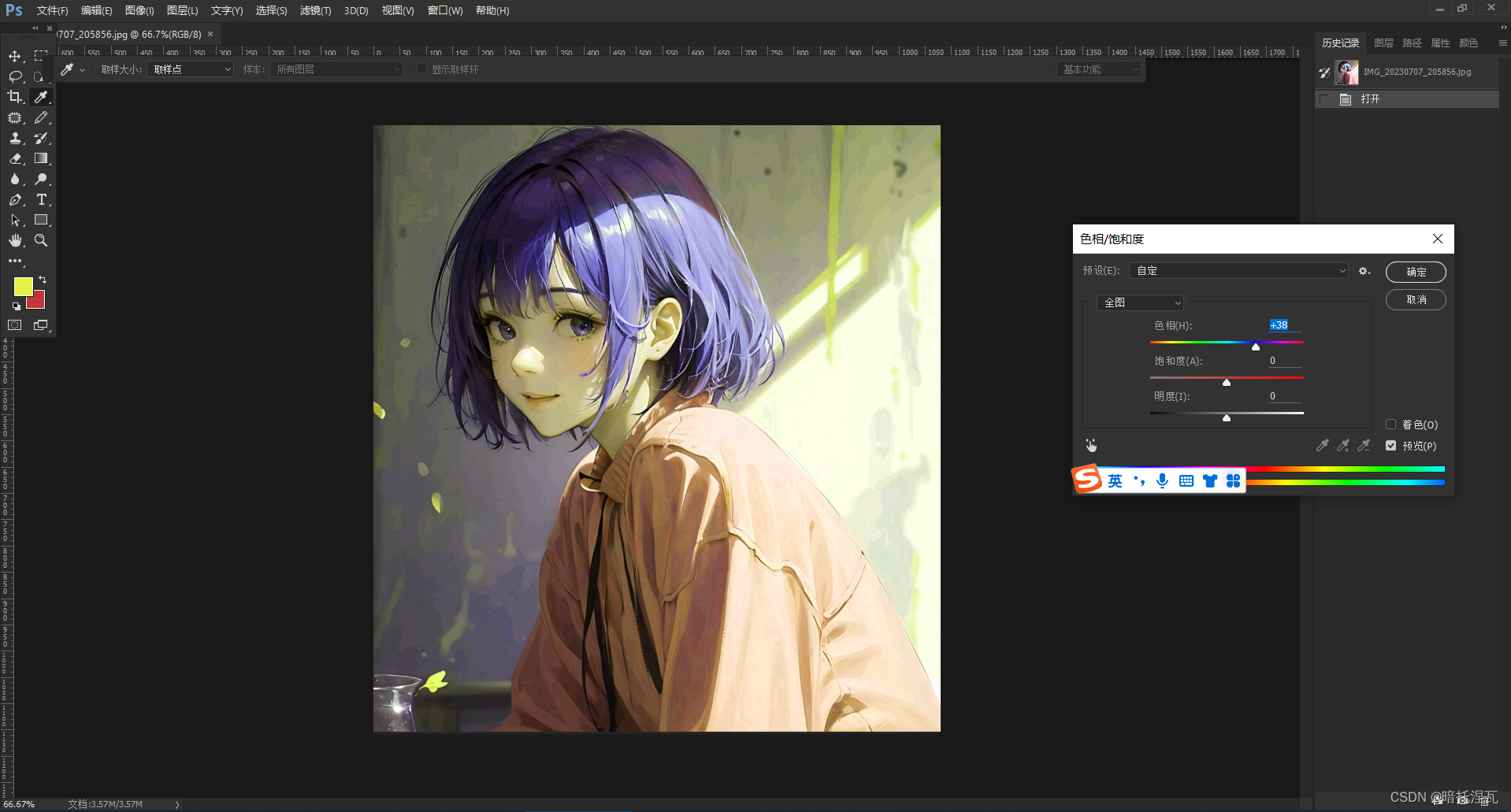Pick the Hue/Saturation sample eyedropper

pos(1323,446)
